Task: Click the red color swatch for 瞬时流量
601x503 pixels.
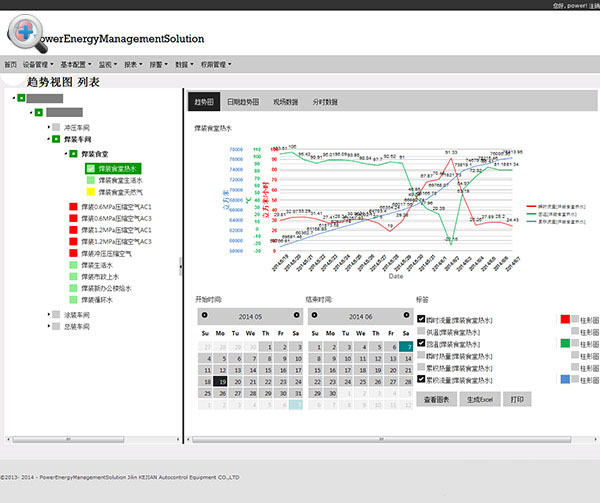Action: click(x=565, y=319)
